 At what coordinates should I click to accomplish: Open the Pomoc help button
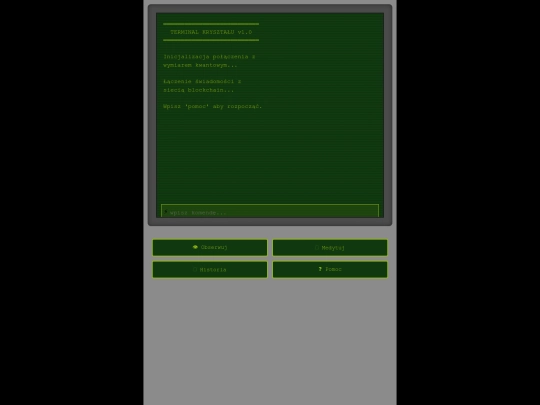(330, 270)
